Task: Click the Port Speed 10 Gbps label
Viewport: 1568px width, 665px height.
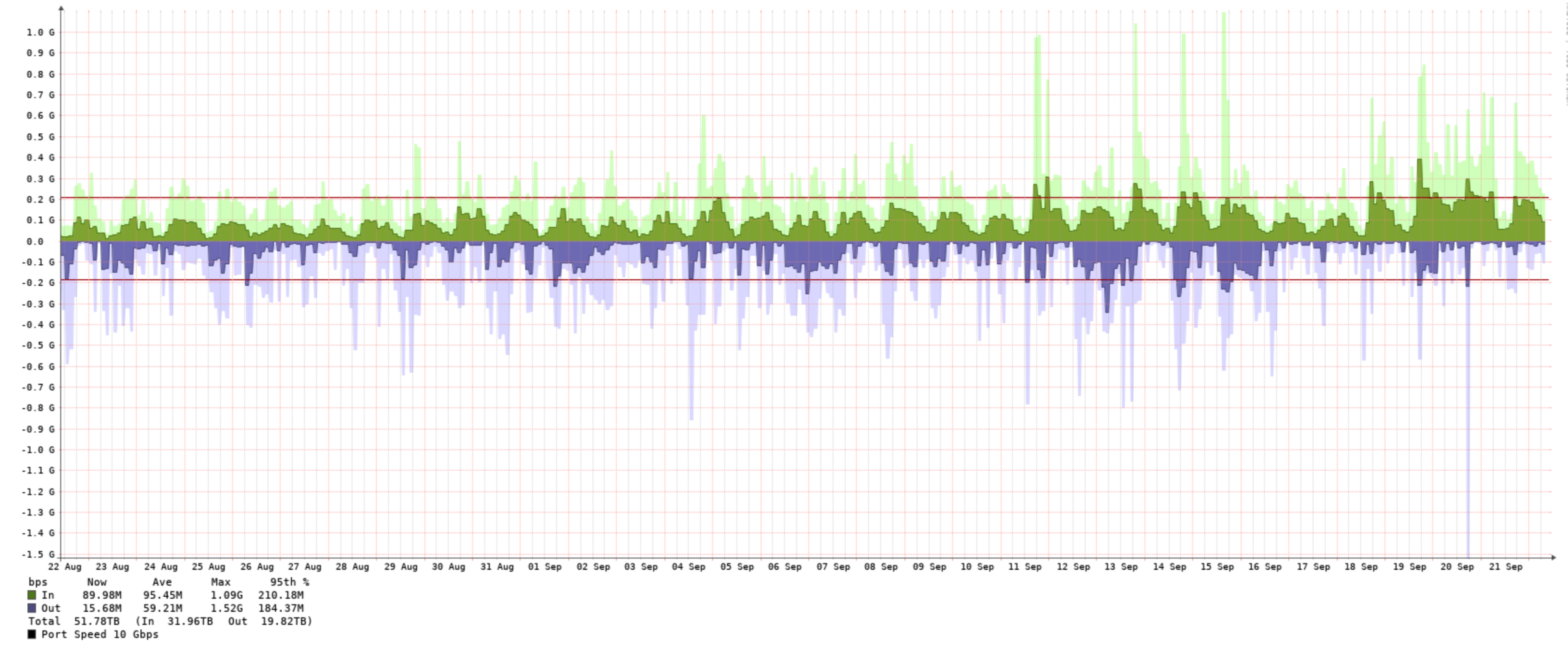Action: (100, 634)
